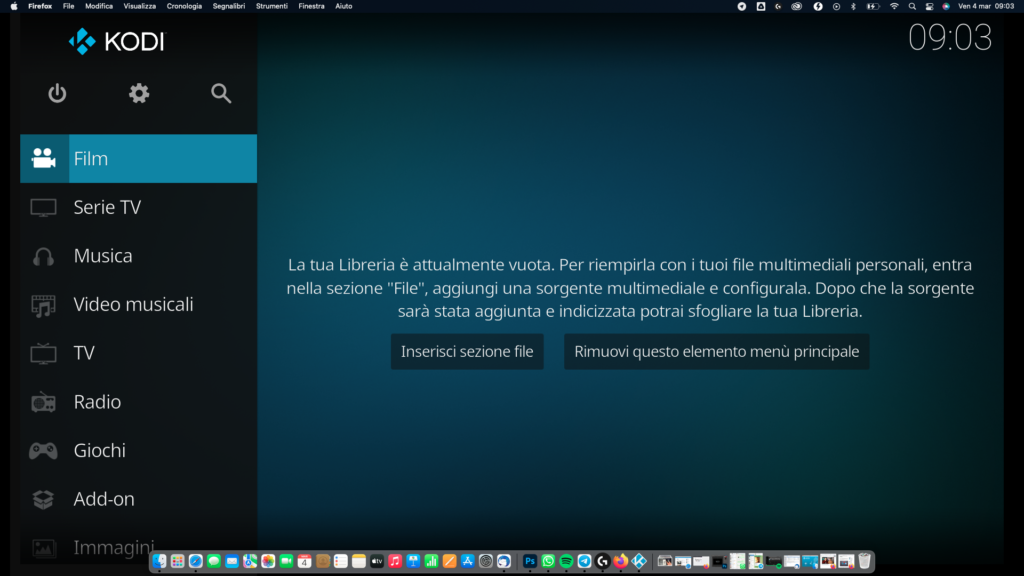Open Safari from the Dock
The height and width of the screenshot is (576, 1024).
coord(195,561)
